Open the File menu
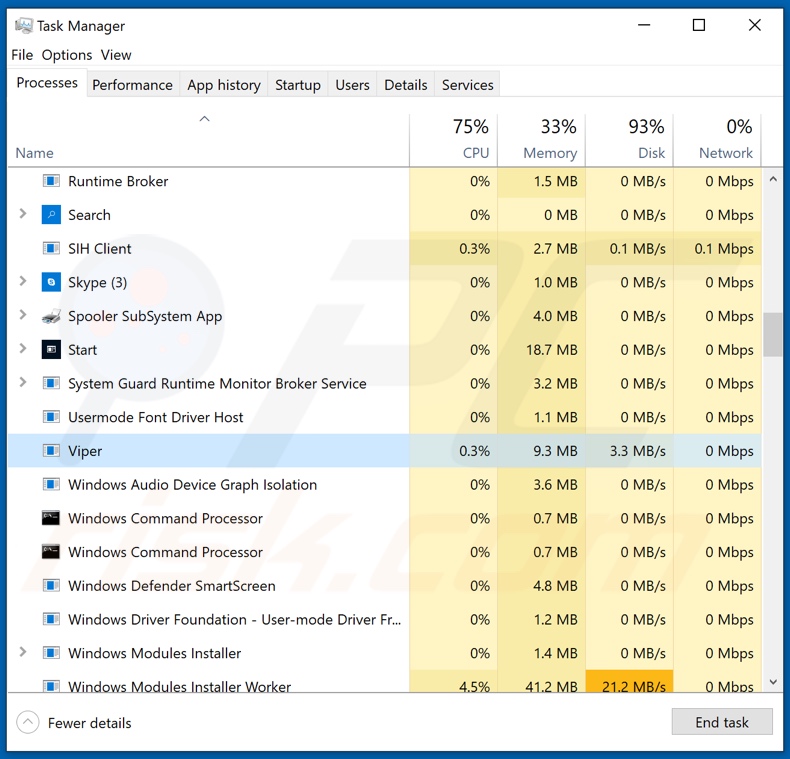 tap(22, 54)
